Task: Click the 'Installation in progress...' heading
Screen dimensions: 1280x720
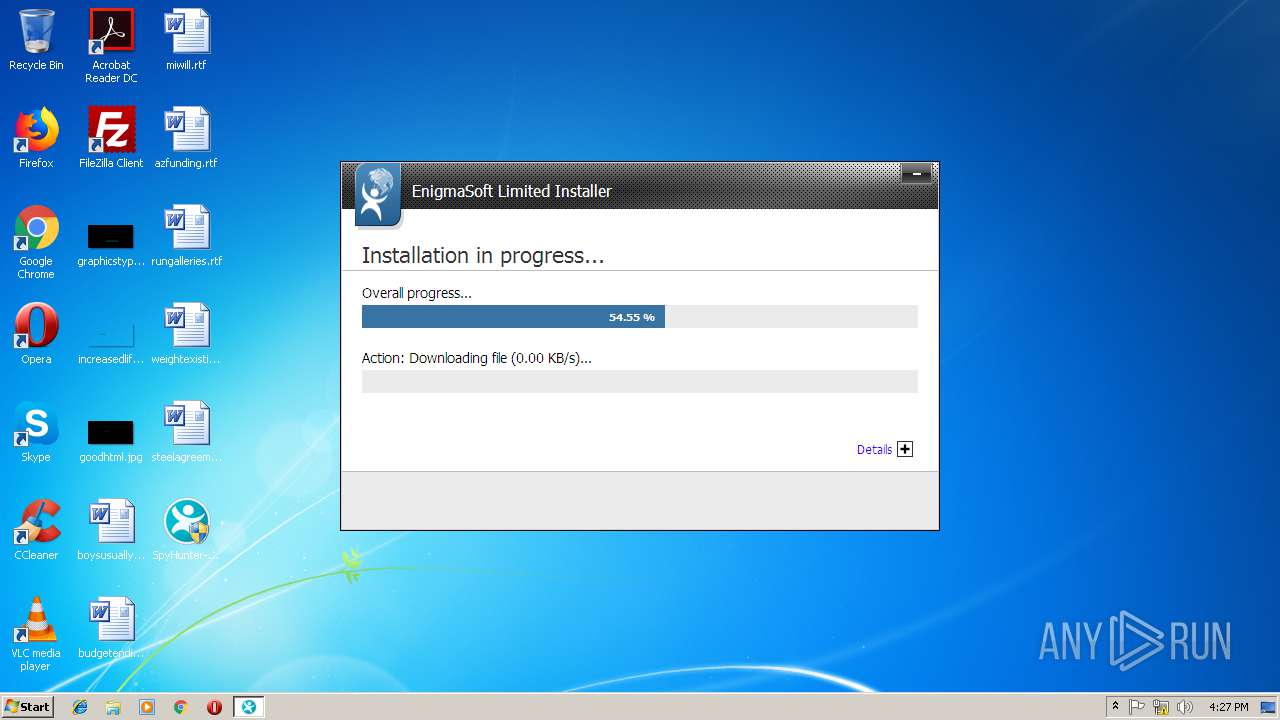Action: point(483,256)
